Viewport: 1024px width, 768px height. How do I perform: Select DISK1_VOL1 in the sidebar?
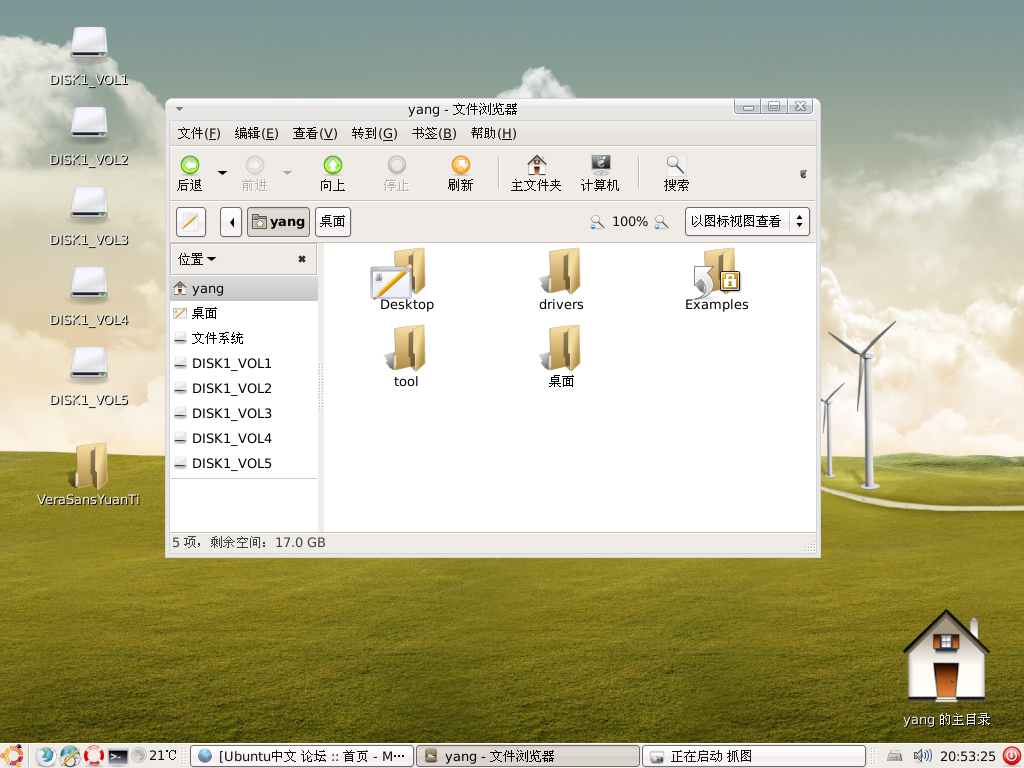point(244,363)
